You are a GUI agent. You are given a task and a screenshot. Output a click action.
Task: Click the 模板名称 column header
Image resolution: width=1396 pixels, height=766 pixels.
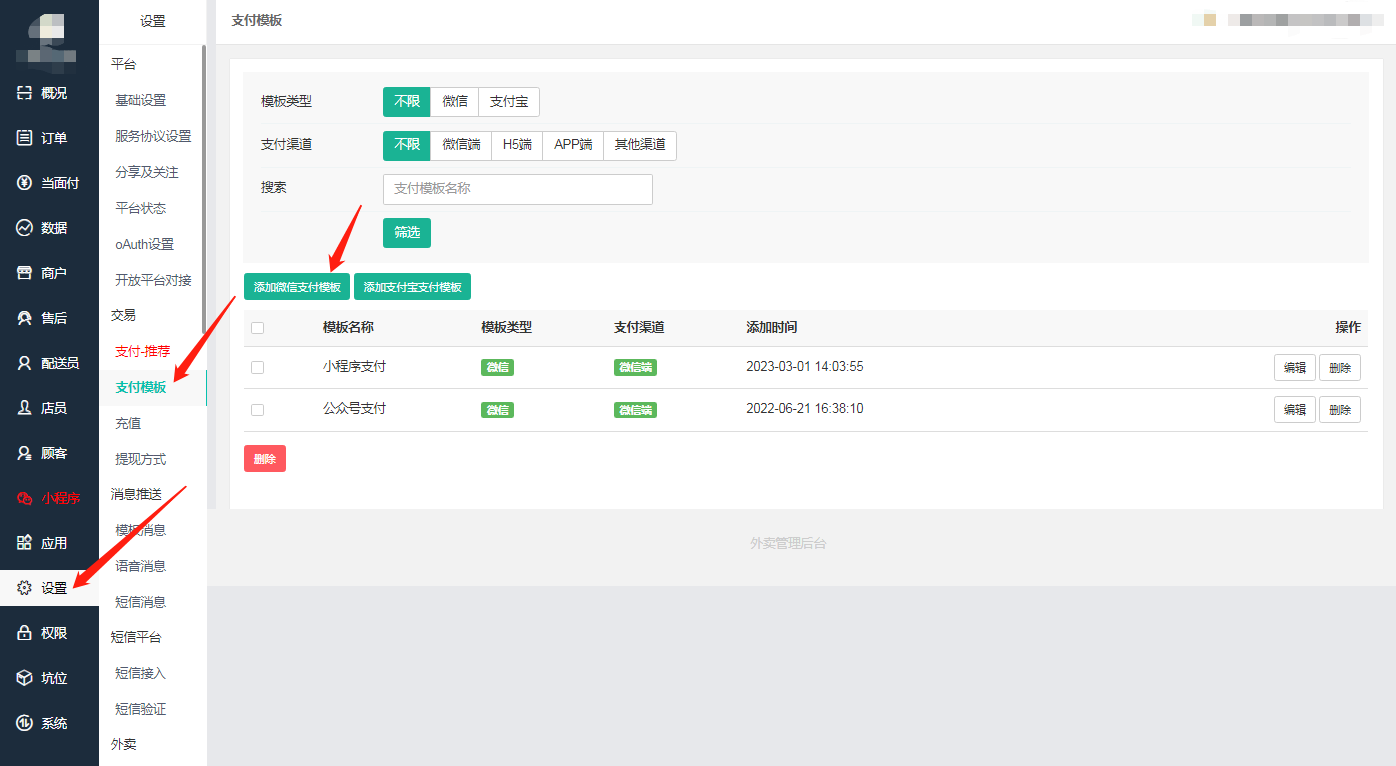(348, 328)
